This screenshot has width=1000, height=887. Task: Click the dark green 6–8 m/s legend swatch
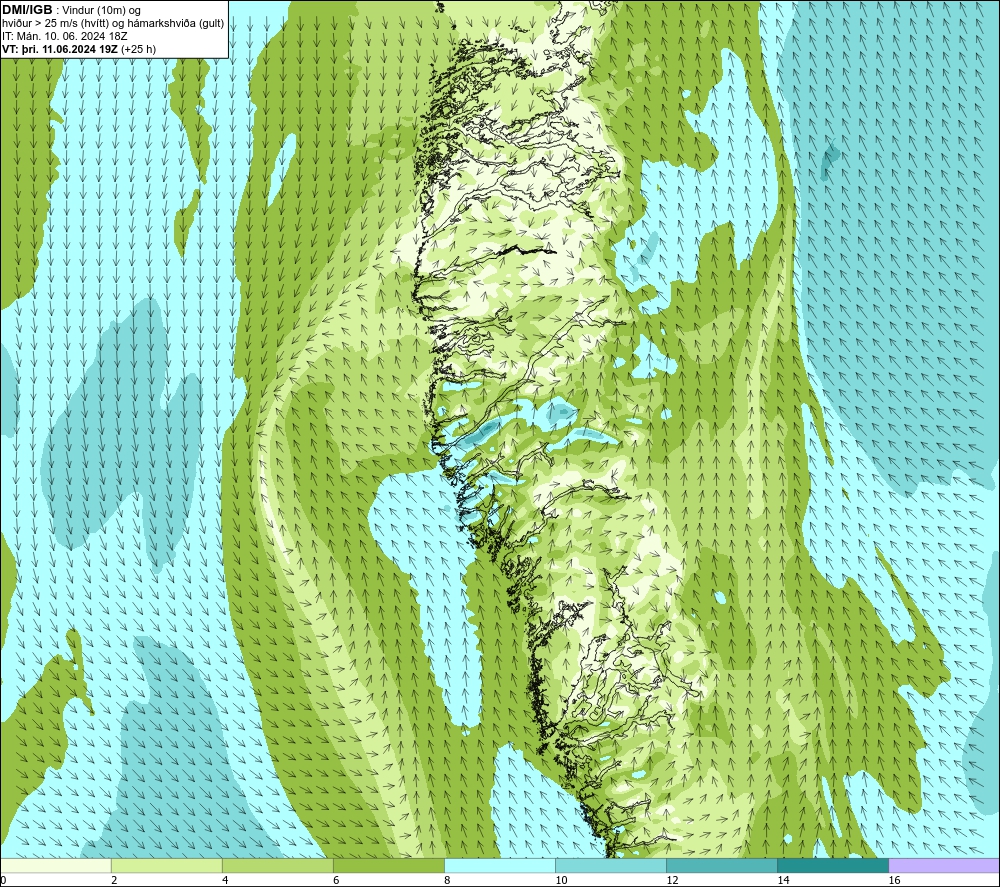pos(389,865)
